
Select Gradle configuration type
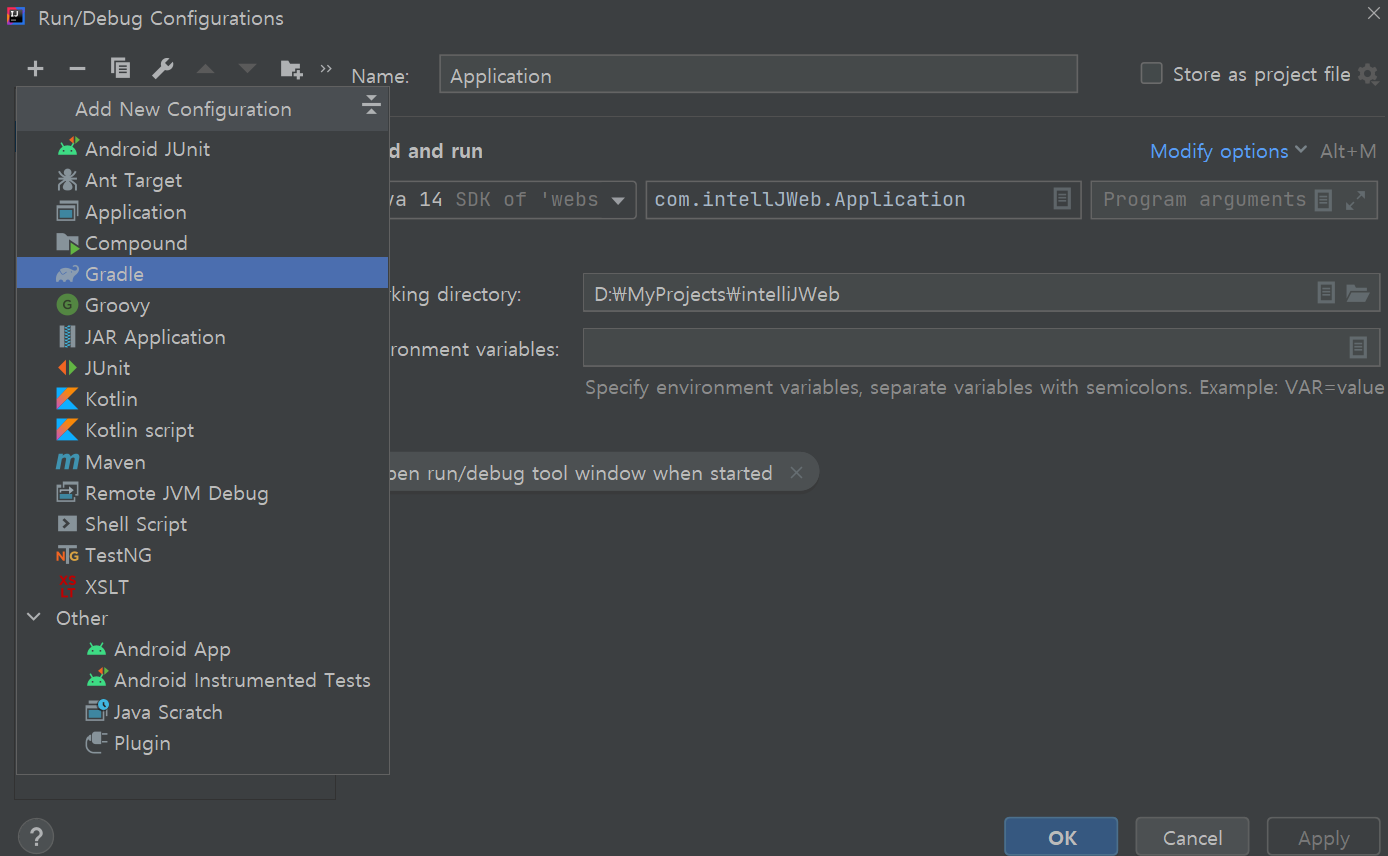point(202,274)
